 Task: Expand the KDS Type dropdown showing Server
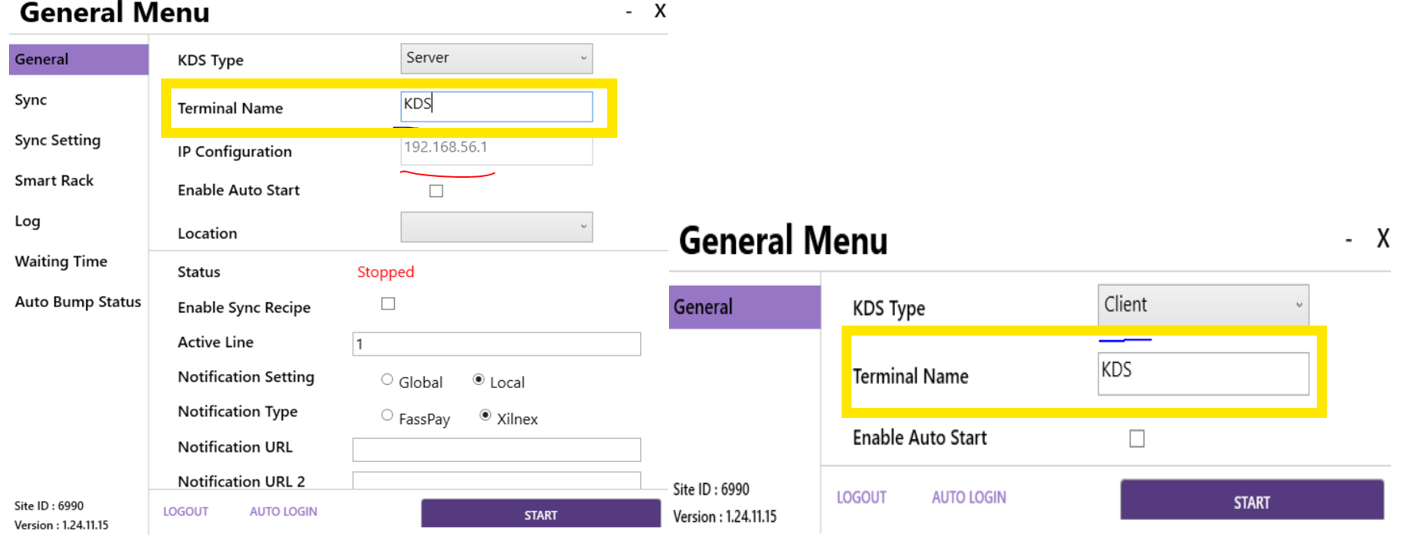[x=496, y=58]
